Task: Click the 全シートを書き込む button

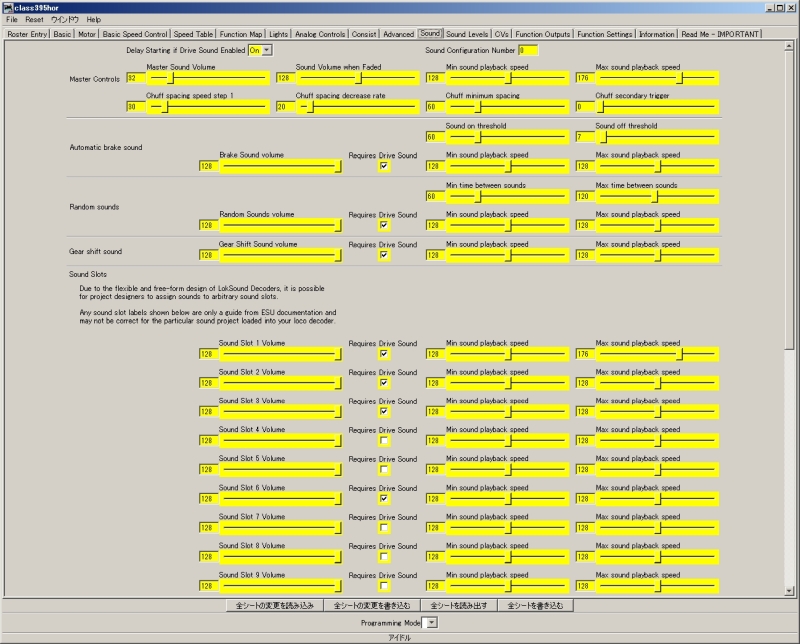Action: [x=535, y=606]
